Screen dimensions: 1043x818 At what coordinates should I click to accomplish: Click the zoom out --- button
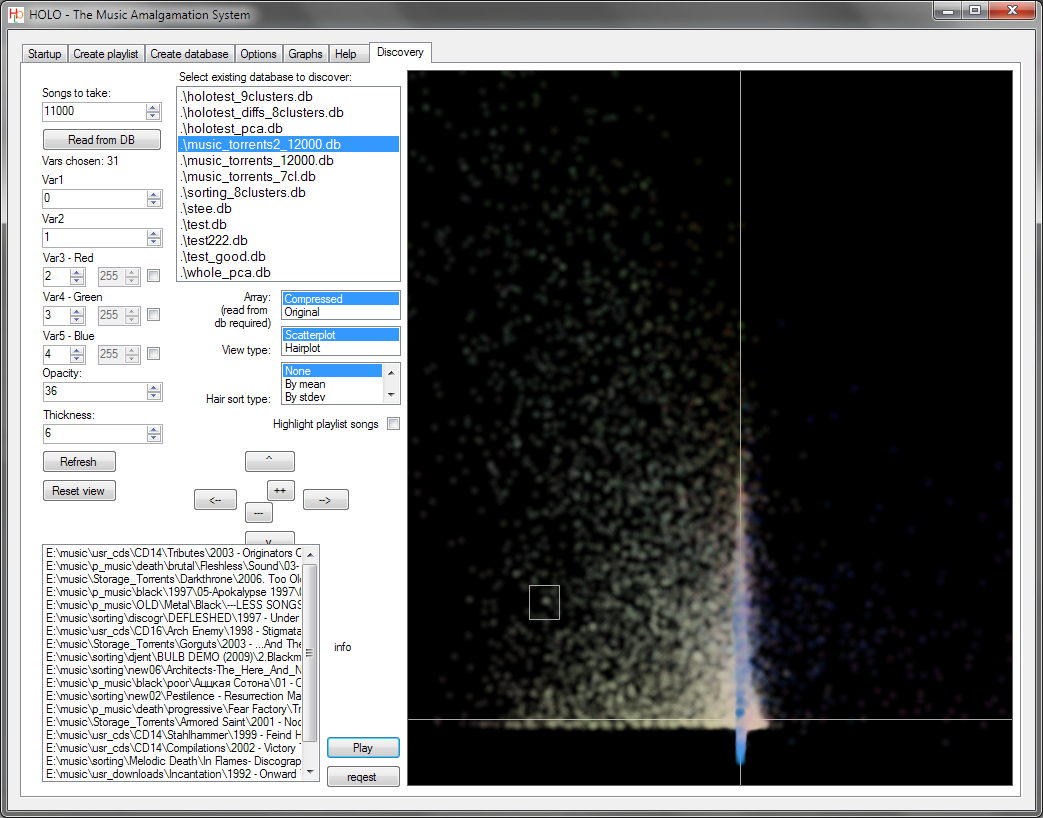(x=259, y=512)
